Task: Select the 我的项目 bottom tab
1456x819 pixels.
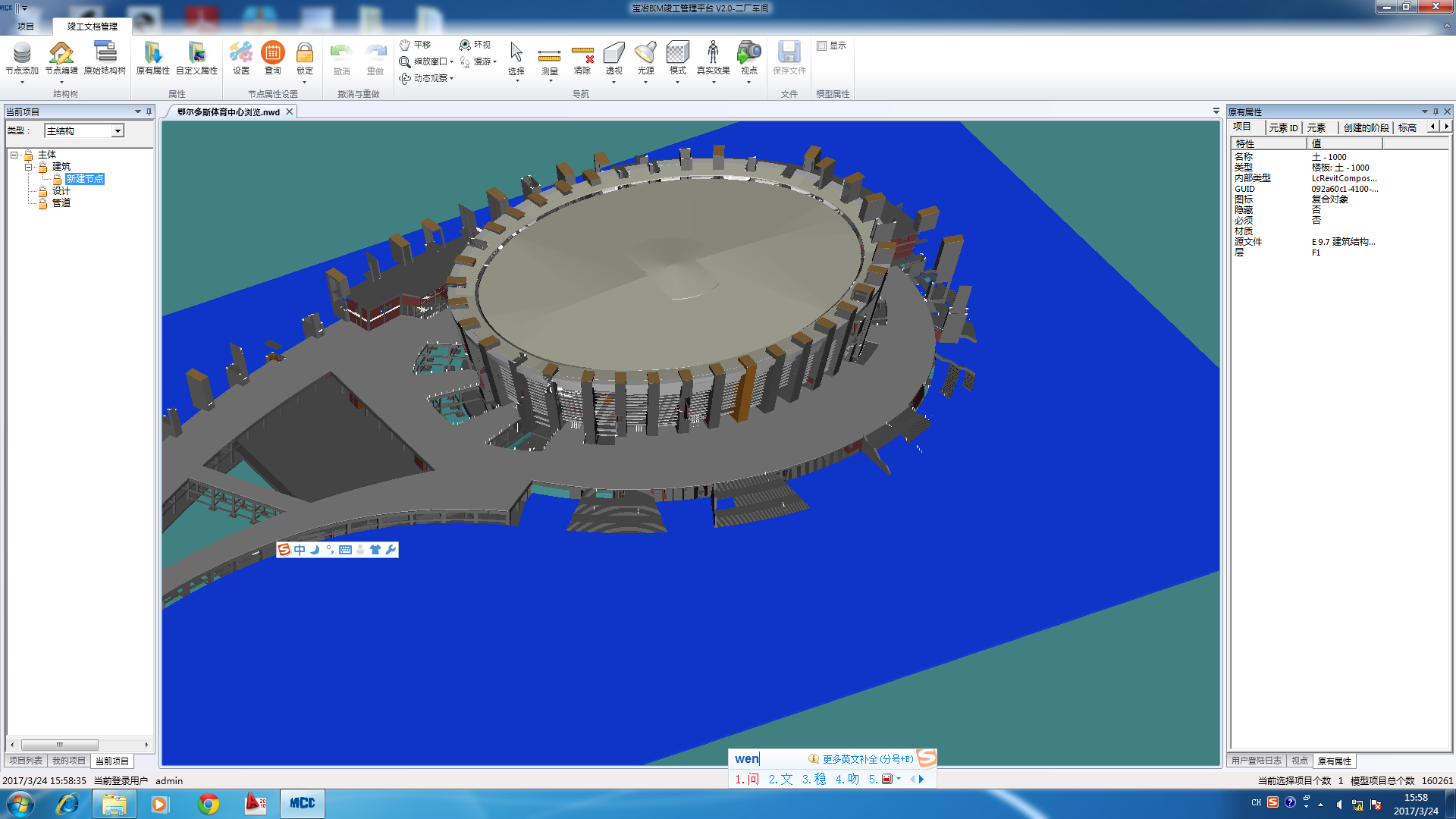Action: click(x=69, y=761)
